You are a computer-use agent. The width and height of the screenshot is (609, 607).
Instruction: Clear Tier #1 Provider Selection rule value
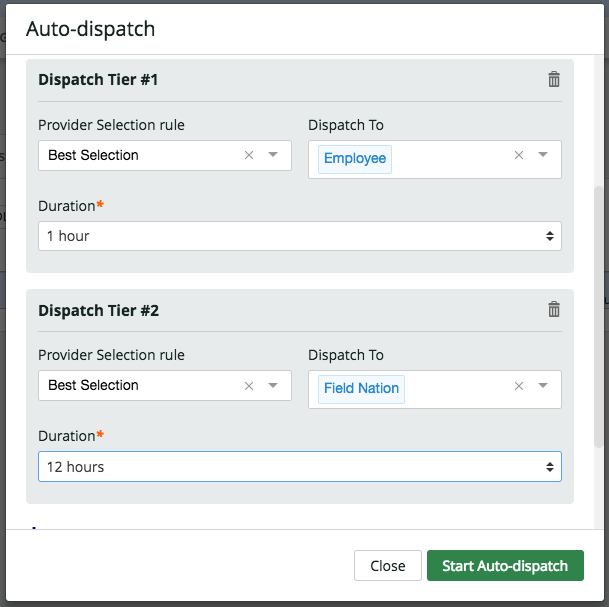[x=249, y=155]
